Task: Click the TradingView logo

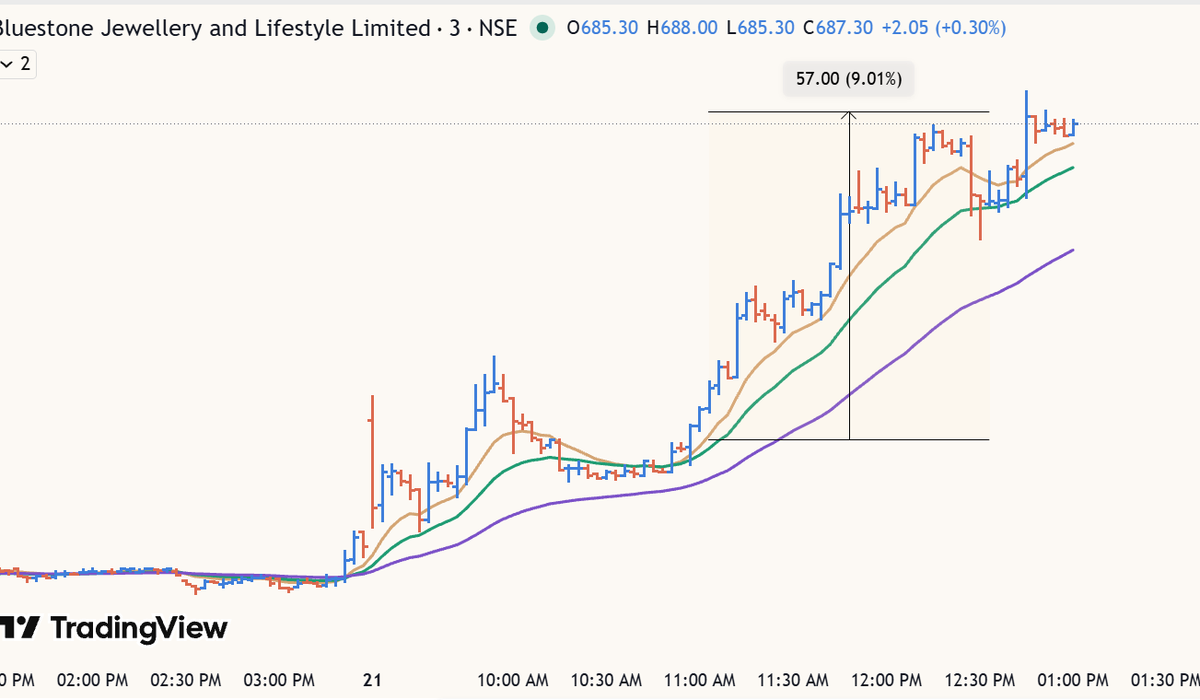Action: tap(113, 628)
